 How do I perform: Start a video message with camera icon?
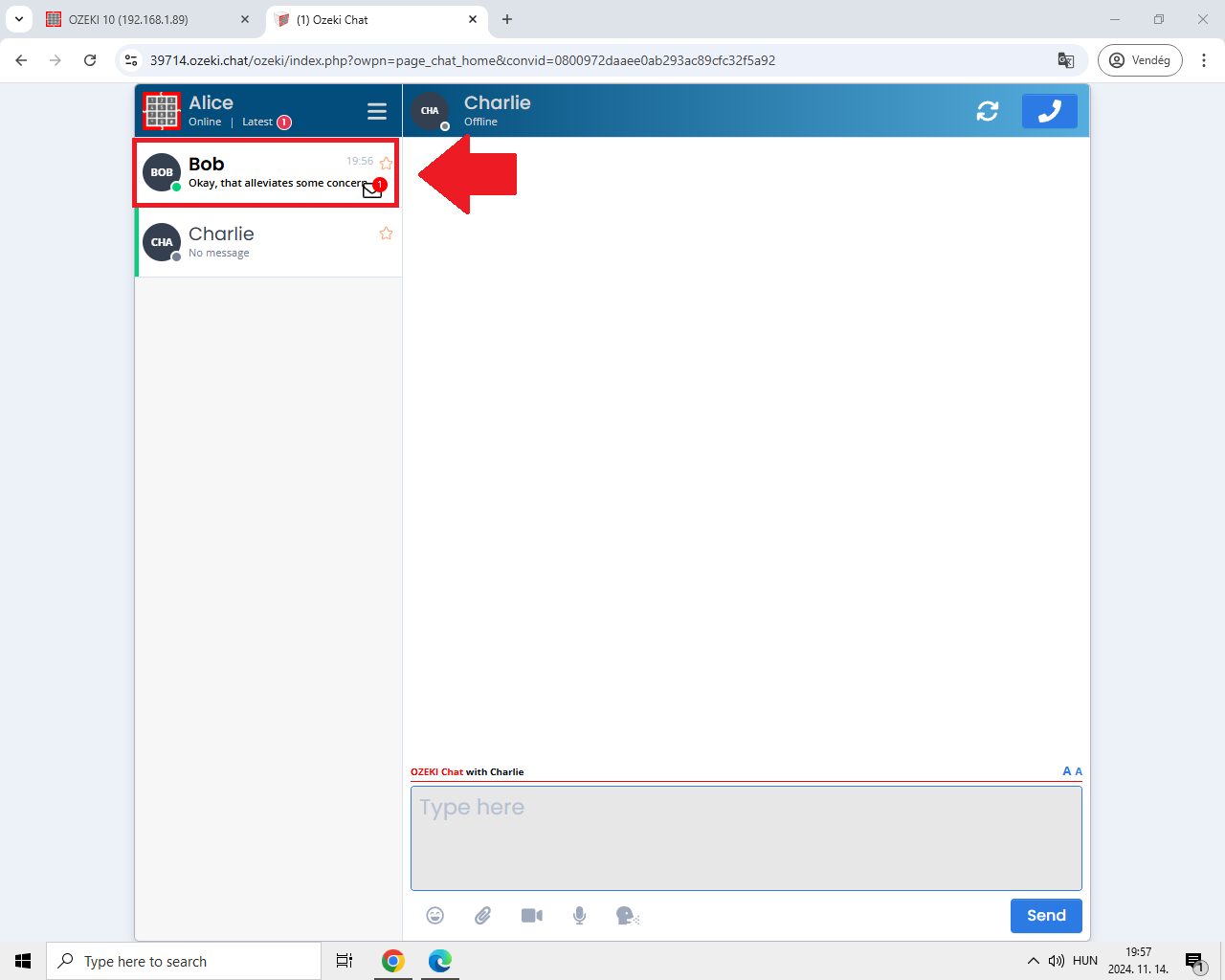(x=532, y=916)
